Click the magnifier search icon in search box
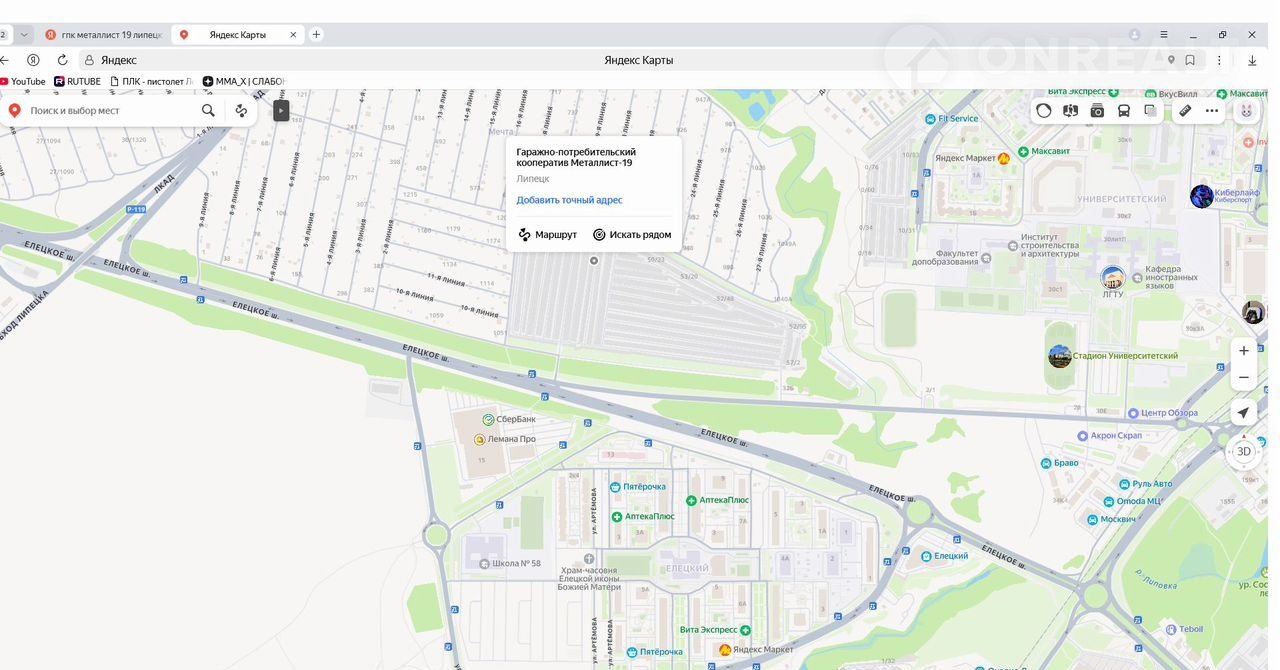The width and height of the screenshot is (1280, 670). tap(208, 111)
